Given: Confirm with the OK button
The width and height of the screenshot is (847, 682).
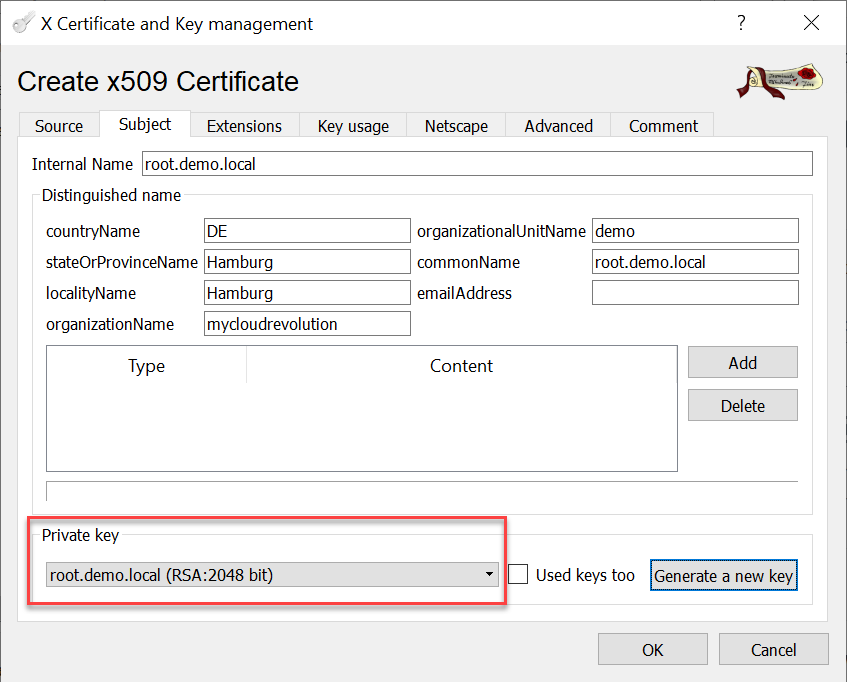Looking at the screenshot, I should coord(652,650).
